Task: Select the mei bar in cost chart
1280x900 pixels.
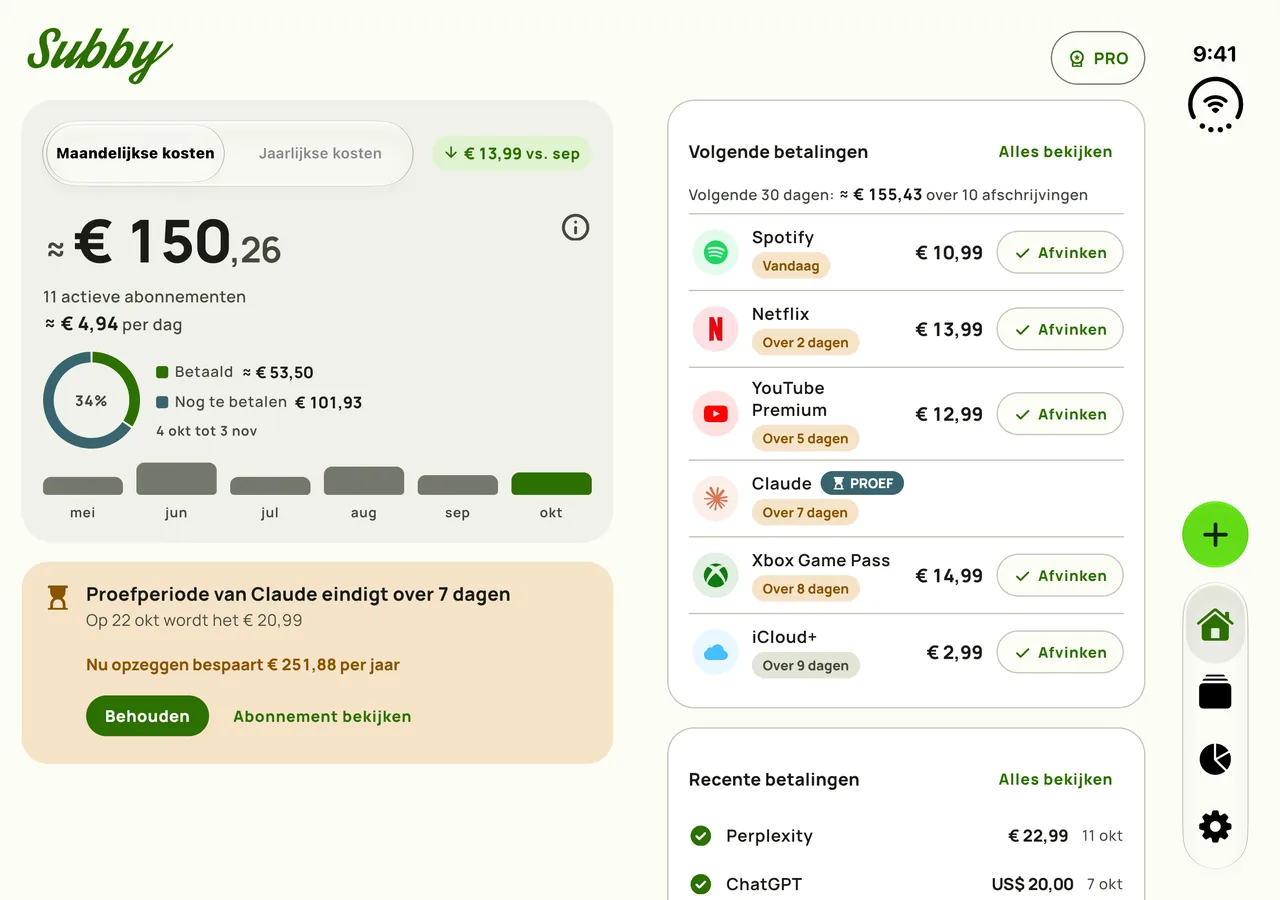Action: click(83, 486)
